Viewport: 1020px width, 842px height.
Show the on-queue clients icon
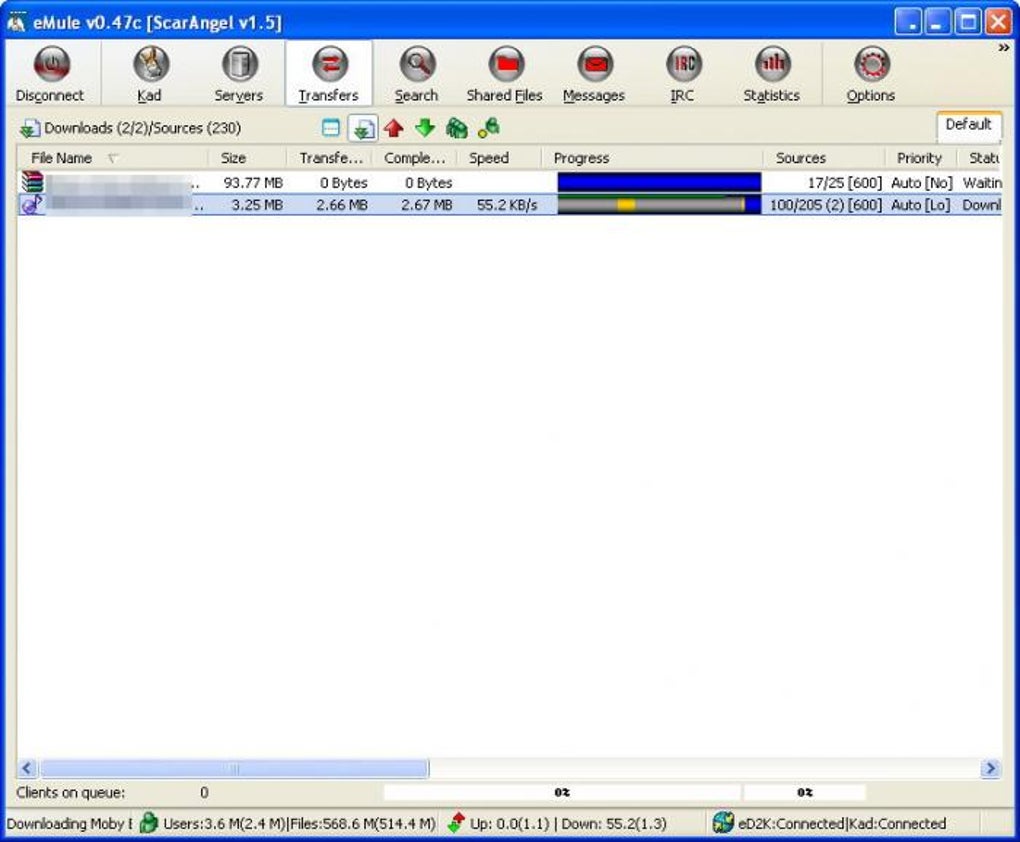click(x=457, y=128)
